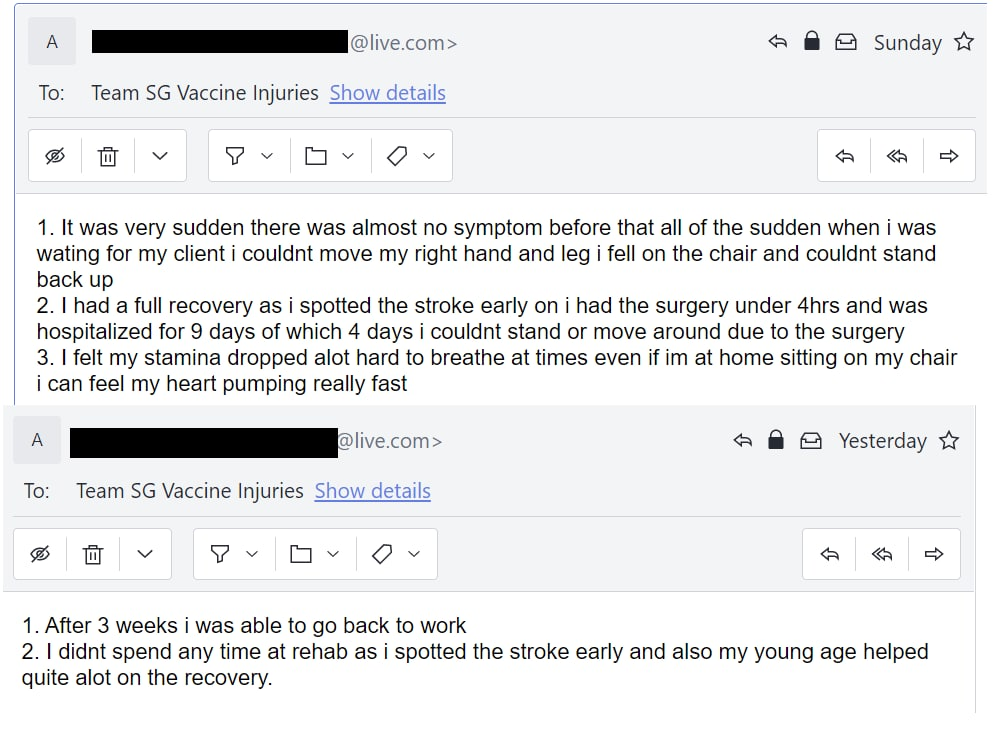The height and width of the screenshot is (732, 998).
Task: Toggle the crossed-eye unread icon in the Sunday email
Action: (x=55, y=156)
